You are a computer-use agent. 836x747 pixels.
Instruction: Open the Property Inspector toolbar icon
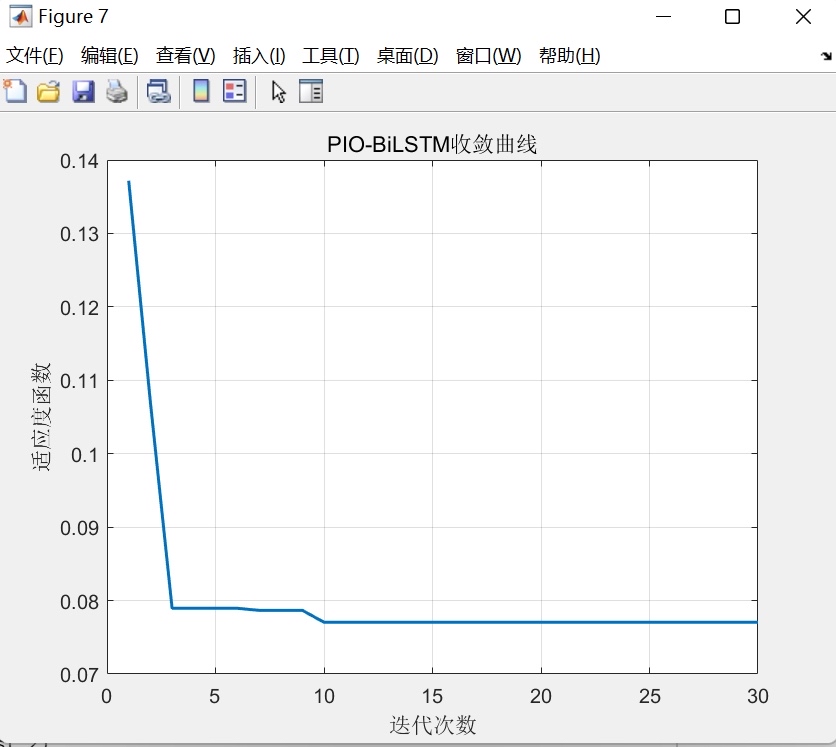tap(311, 91)
